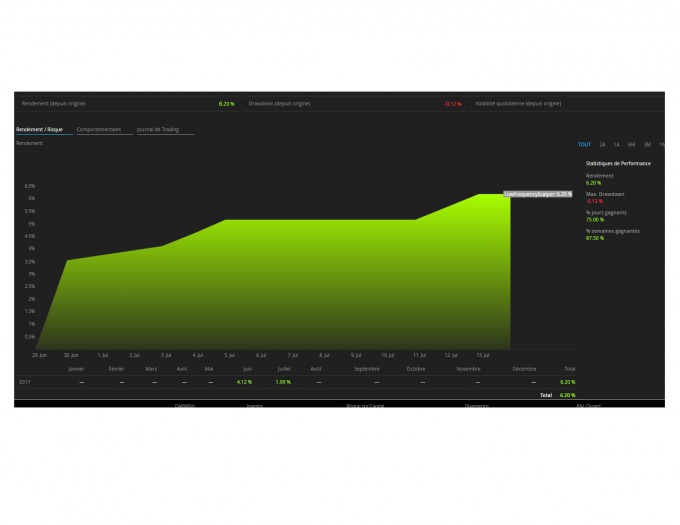680x525 pixels.
Task: Click the Max. Drawdown statistic in side panel
Action: (x=605, y=197)
